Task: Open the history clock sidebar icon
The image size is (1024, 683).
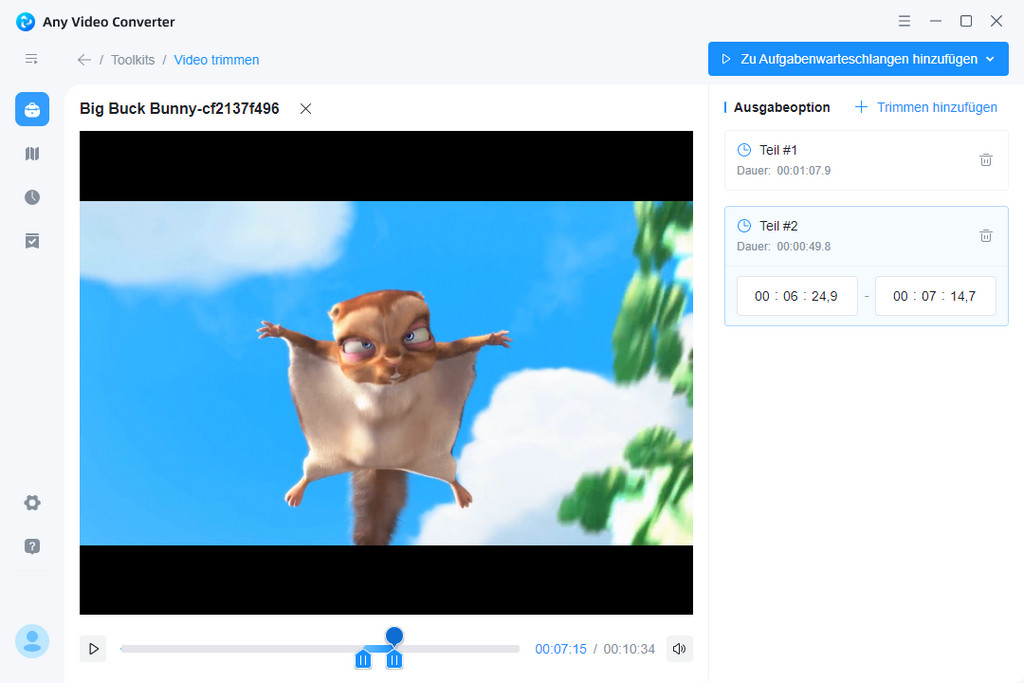Action: [32, 197]
